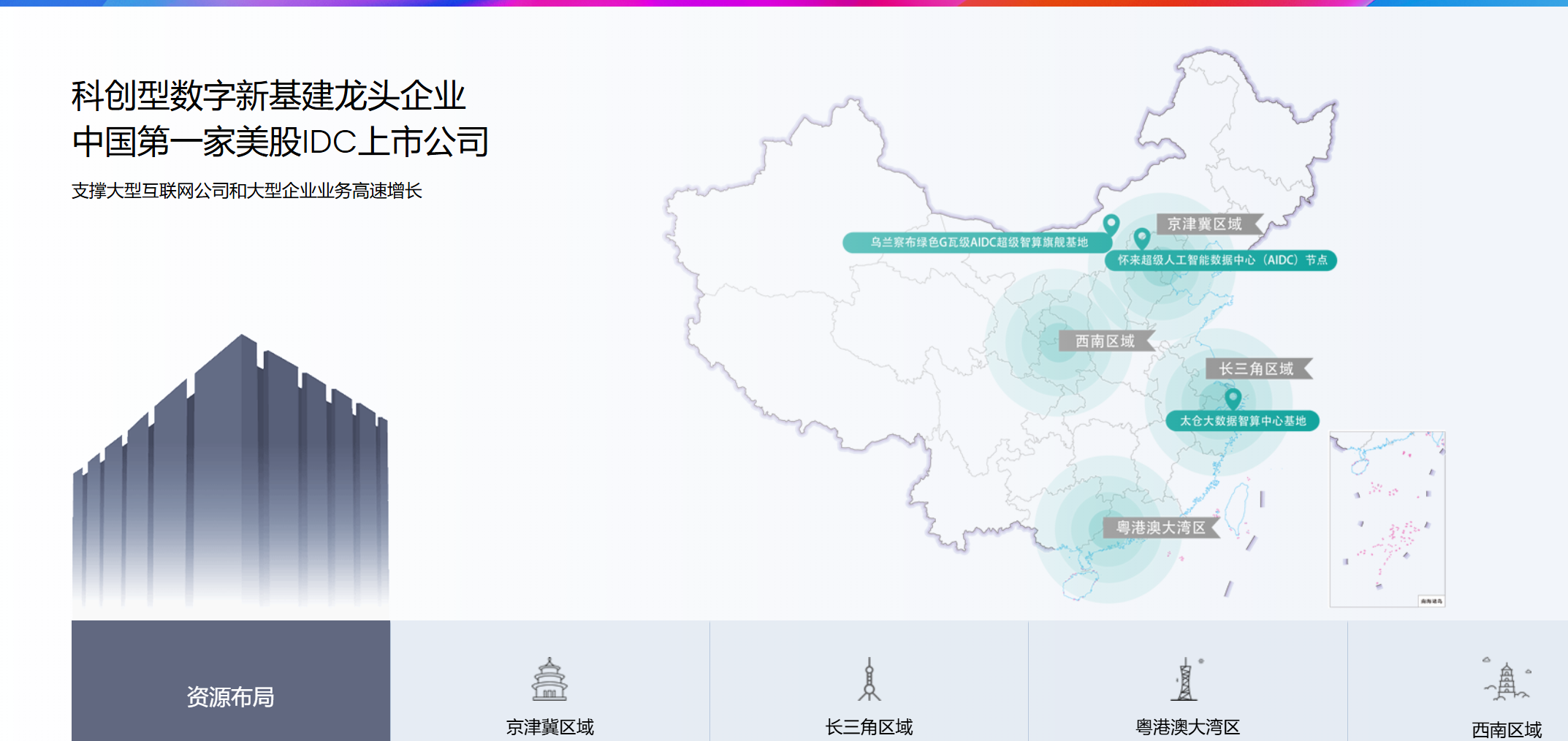The height and width of the screenshot is (741, 1568).
Task: Click the Temple of Heaven icon
Action: coord(549,680)
